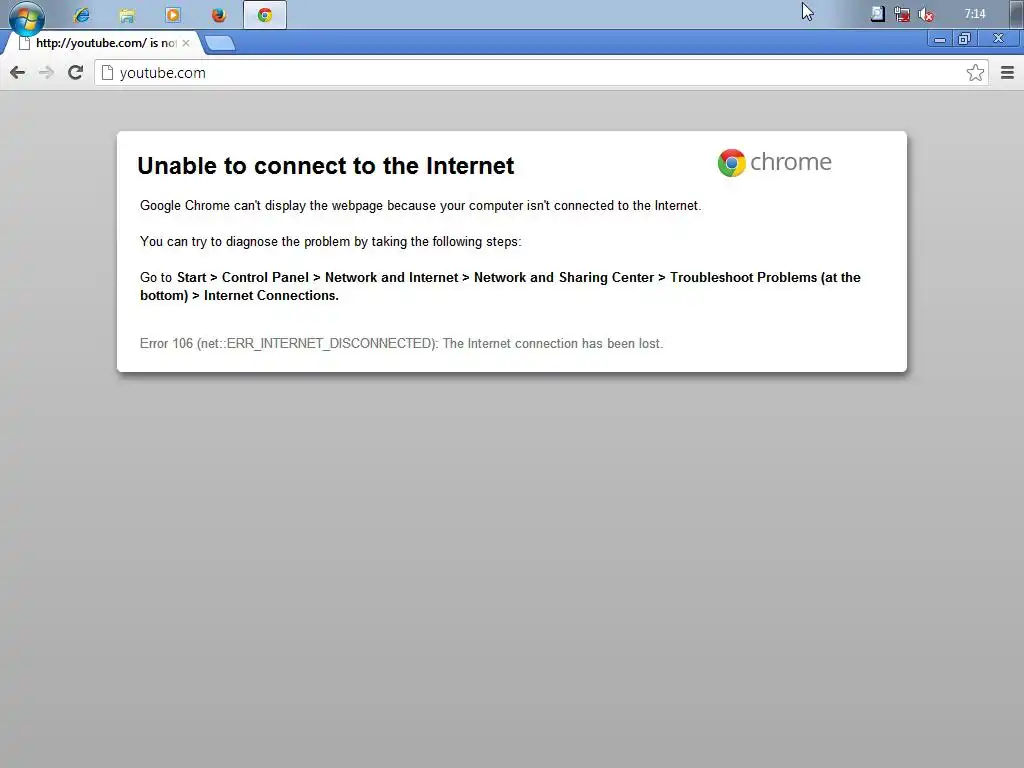Open a new tab
1024x768 pixels.
219,44
